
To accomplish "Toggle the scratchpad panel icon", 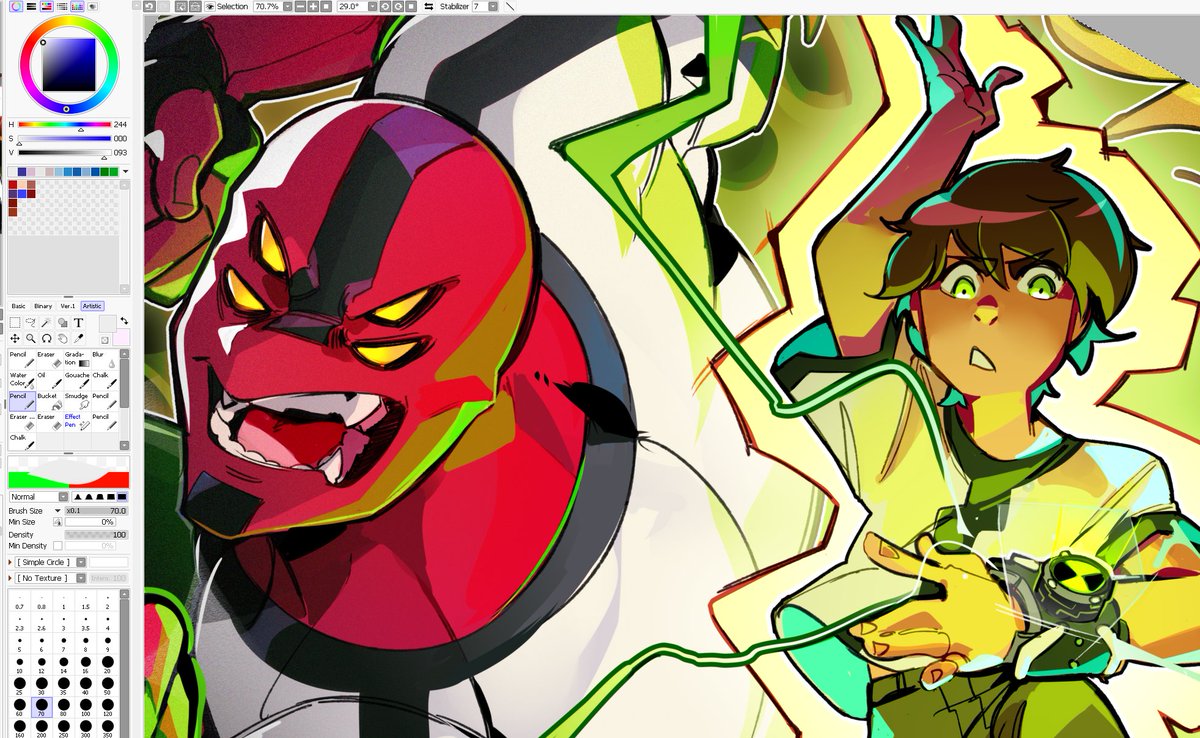I will pyautogui.click(x=92, y=6).
